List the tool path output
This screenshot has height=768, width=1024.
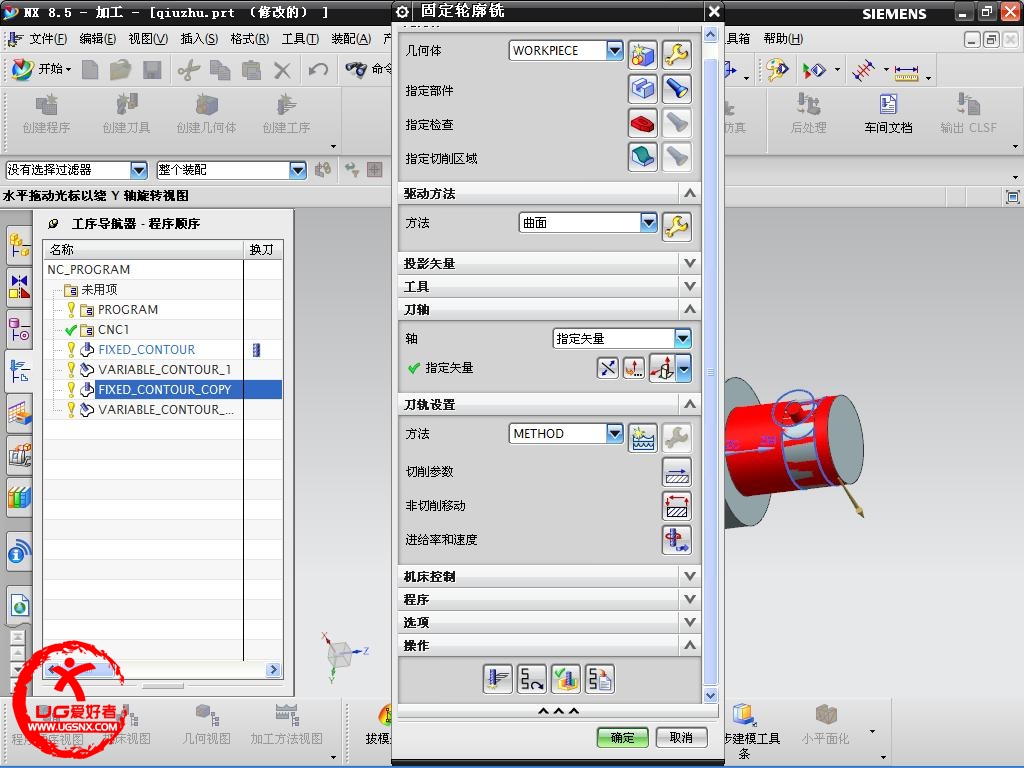[600, 679]
